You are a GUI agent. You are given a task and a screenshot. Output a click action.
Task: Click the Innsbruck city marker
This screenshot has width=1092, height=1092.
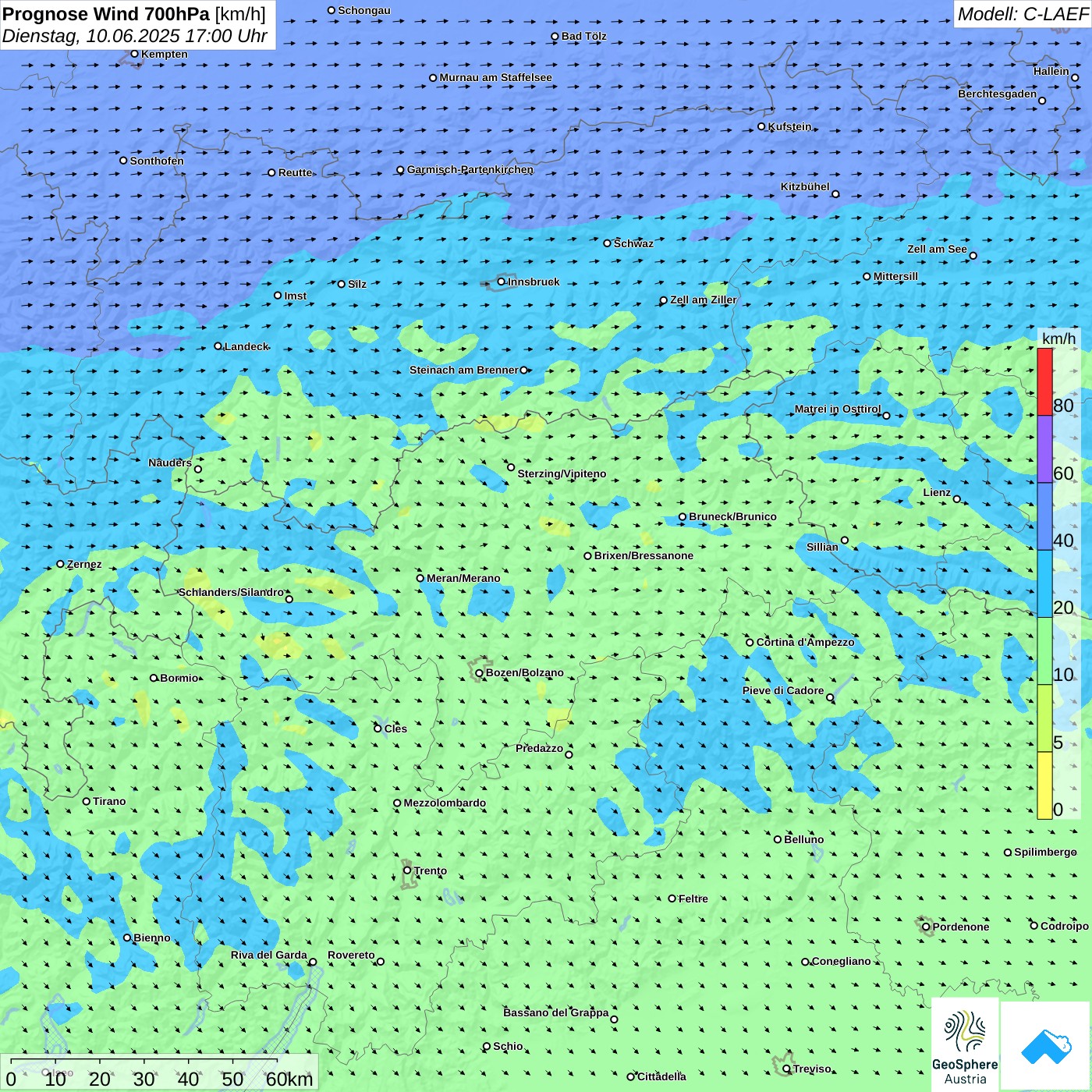[x=501, y=282]
